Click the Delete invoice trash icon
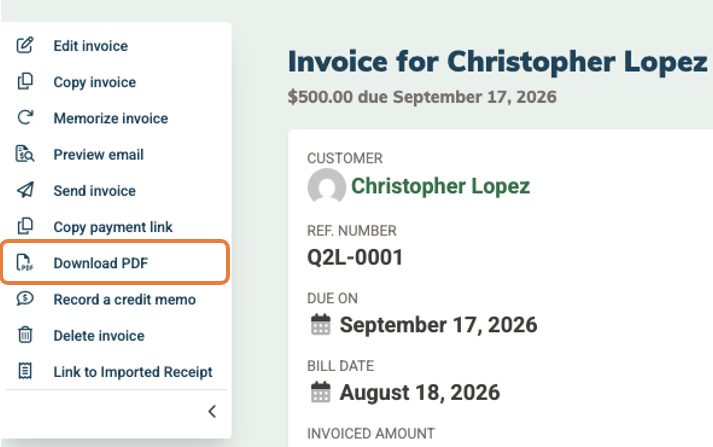Viewport: 713px width, 447px height. 25,335
